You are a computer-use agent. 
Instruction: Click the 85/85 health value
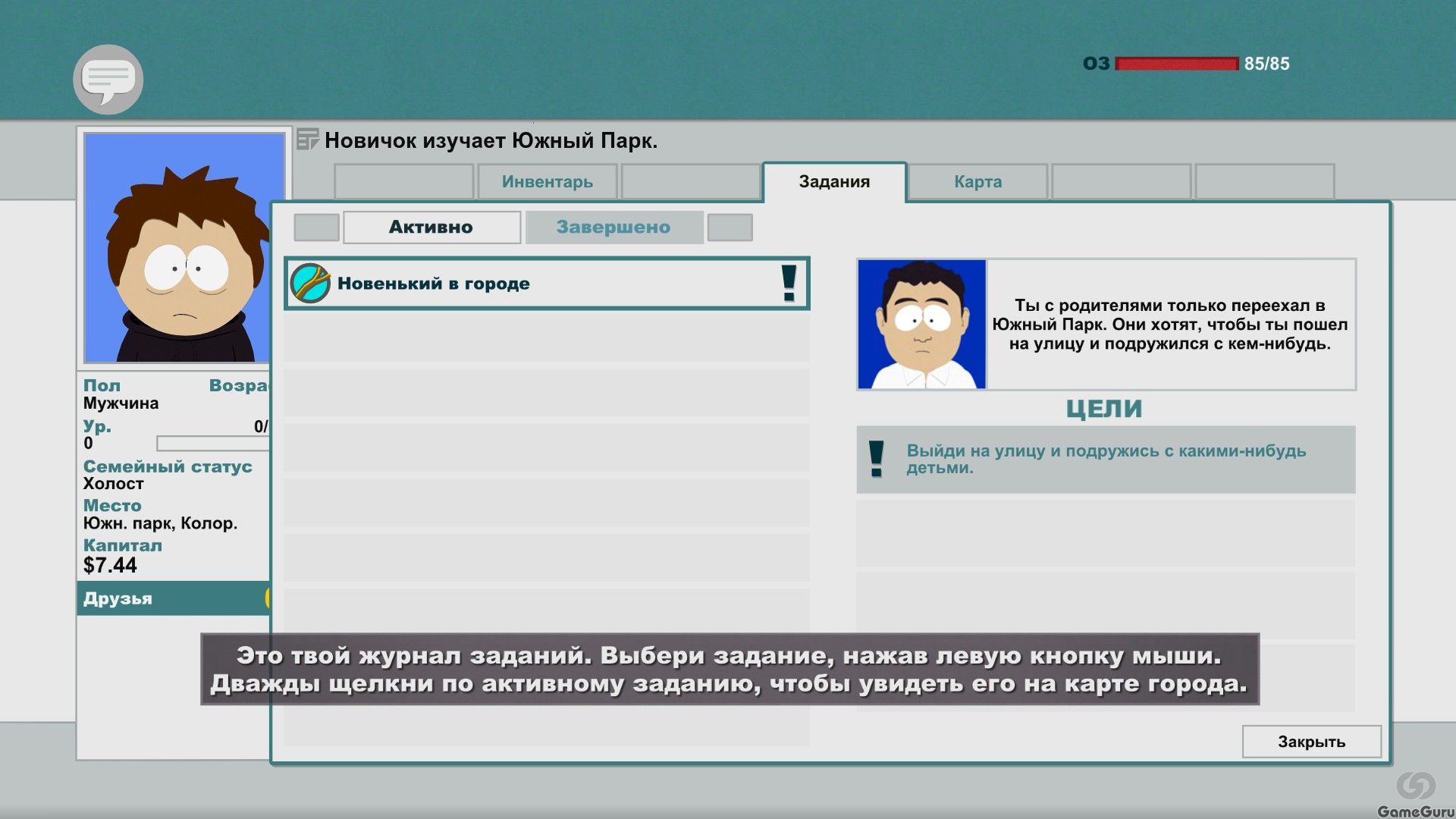(1266, 64)
